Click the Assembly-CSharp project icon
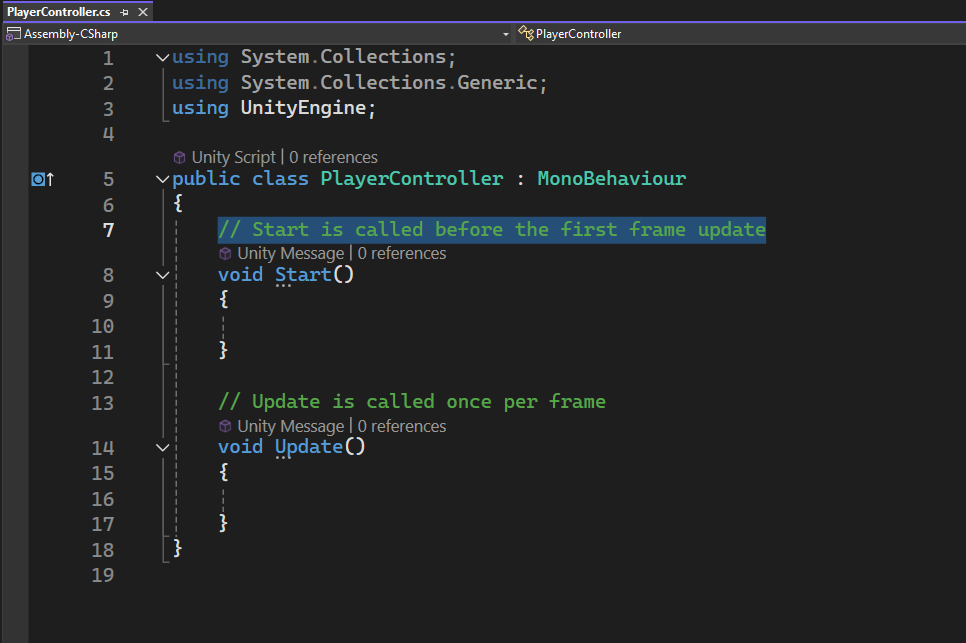This screenshot has width=966, height=643. pos(13,34)
